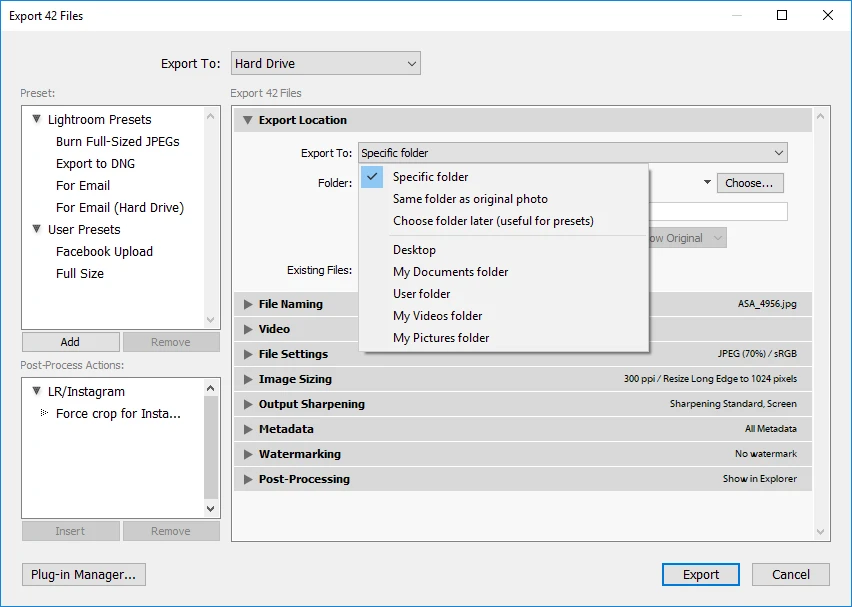
Task: Expand the Image Sizing section
Action: tap(248, 379)
